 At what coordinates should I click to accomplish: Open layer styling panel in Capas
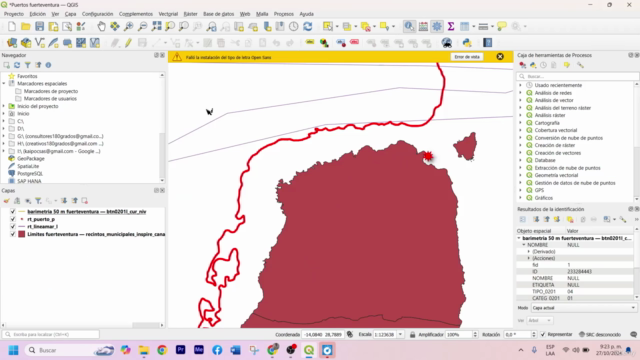pos(7,201)
